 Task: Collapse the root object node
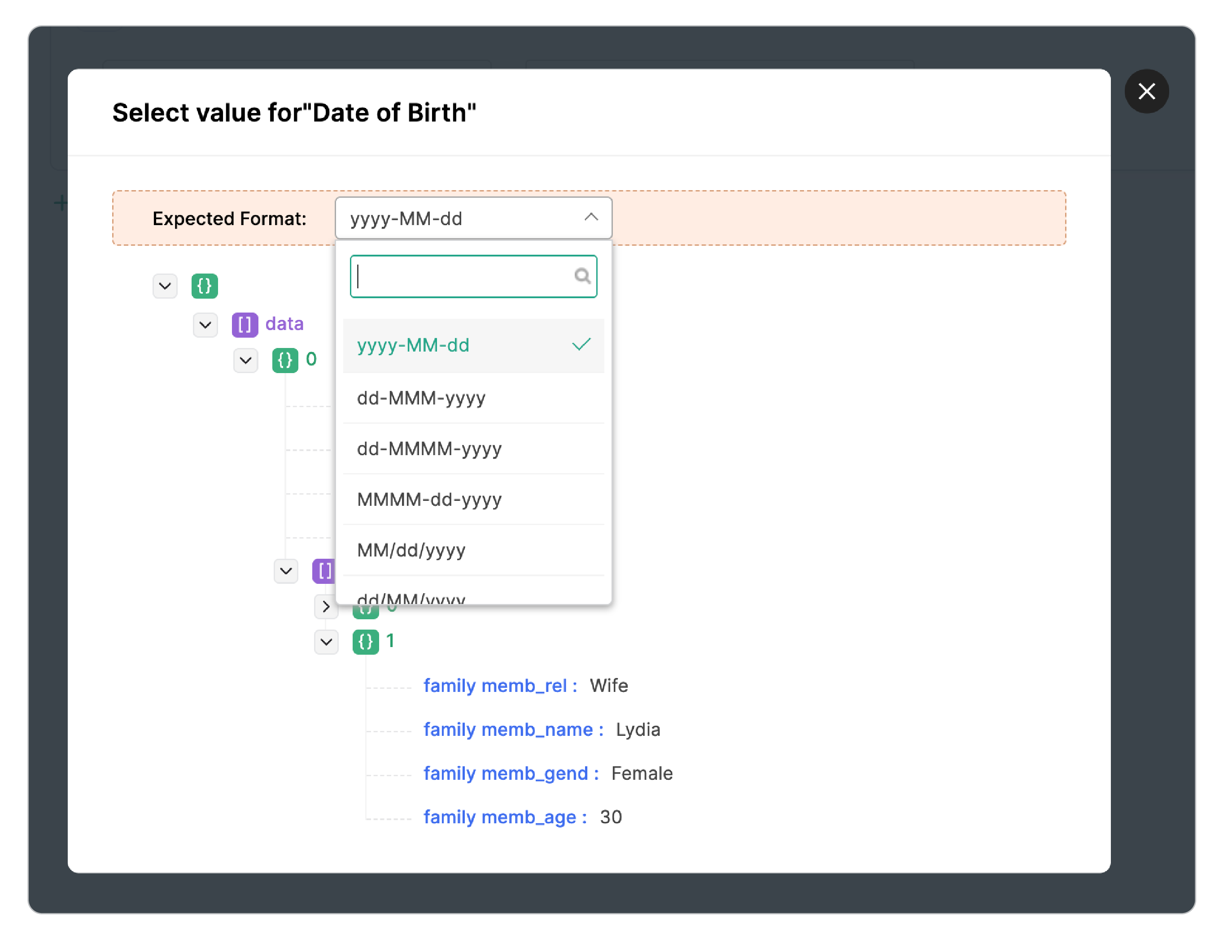(x=164, y=287)
